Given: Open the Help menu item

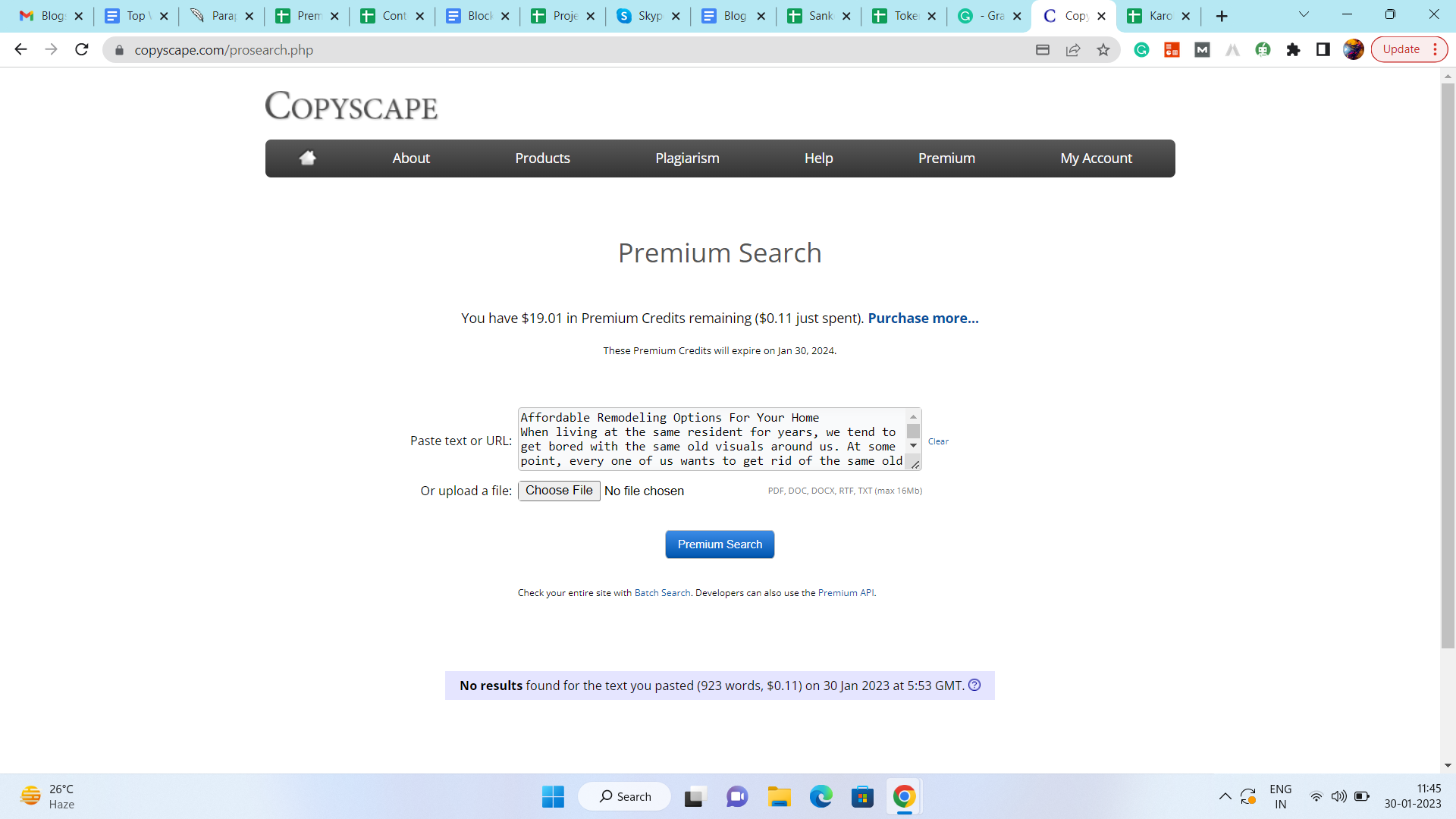Looking at the screenshot, I should [818, 158].
